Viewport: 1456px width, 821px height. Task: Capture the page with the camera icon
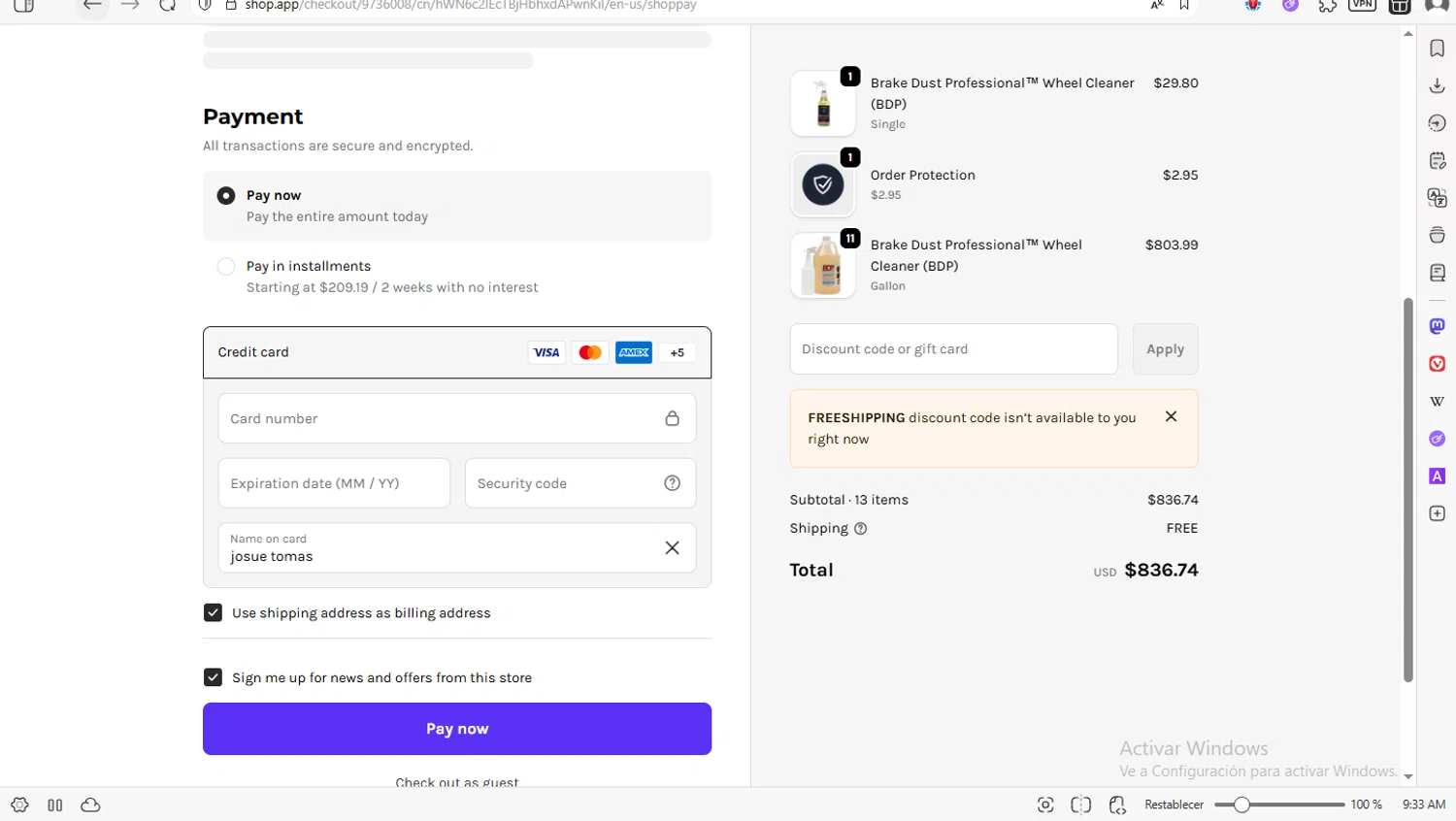[1045, 805]
